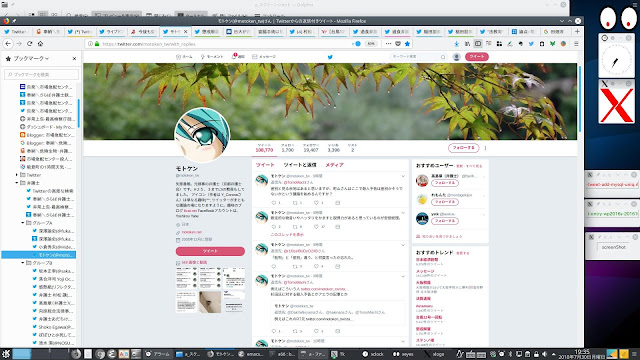Open Twitter メッセージ messages
This screenshot has width=640, height=360.
pyautogui.click(x=264, y=57)
